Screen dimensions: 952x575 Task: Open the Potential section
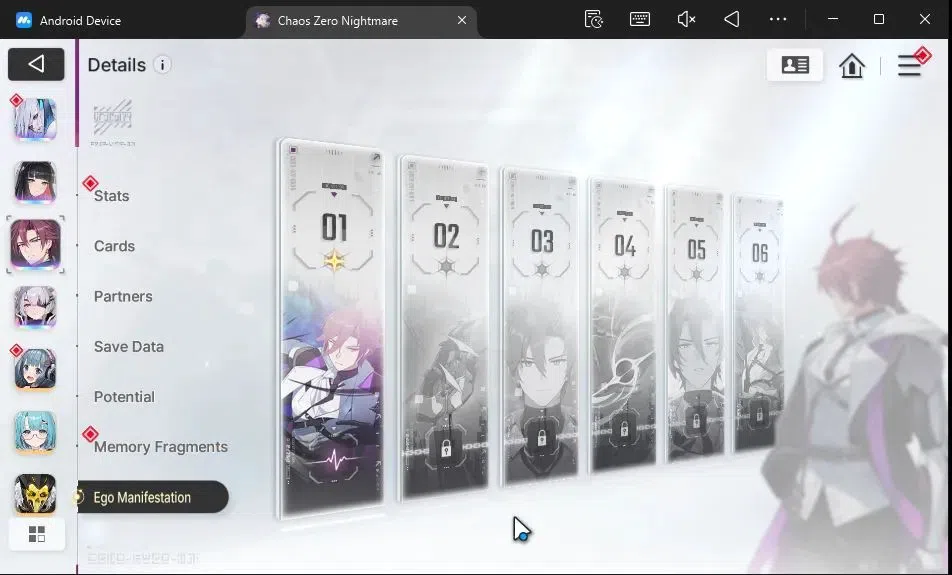(124, 397)
